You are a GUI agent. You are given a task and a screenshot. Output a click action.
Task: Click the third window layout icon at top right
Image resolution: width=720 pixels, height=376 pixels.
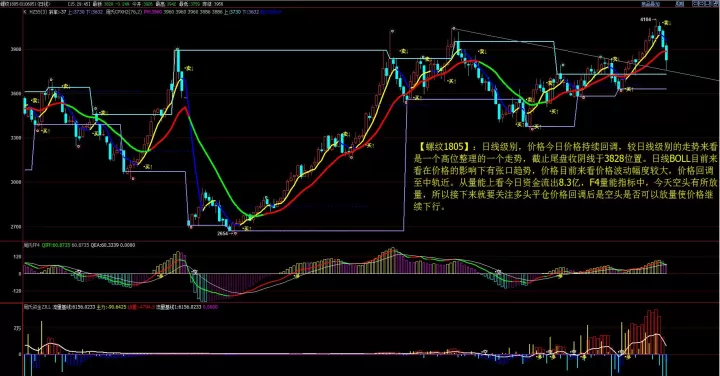coord(708,4)
